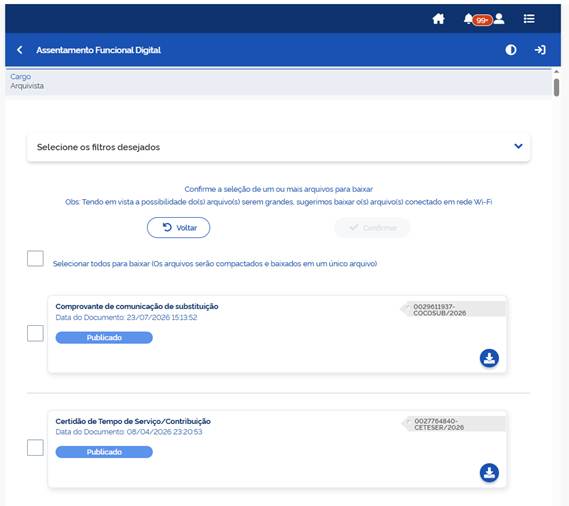Go to the home page icon
This screenshot has width=569, height=506.
(x=438, y=19)
